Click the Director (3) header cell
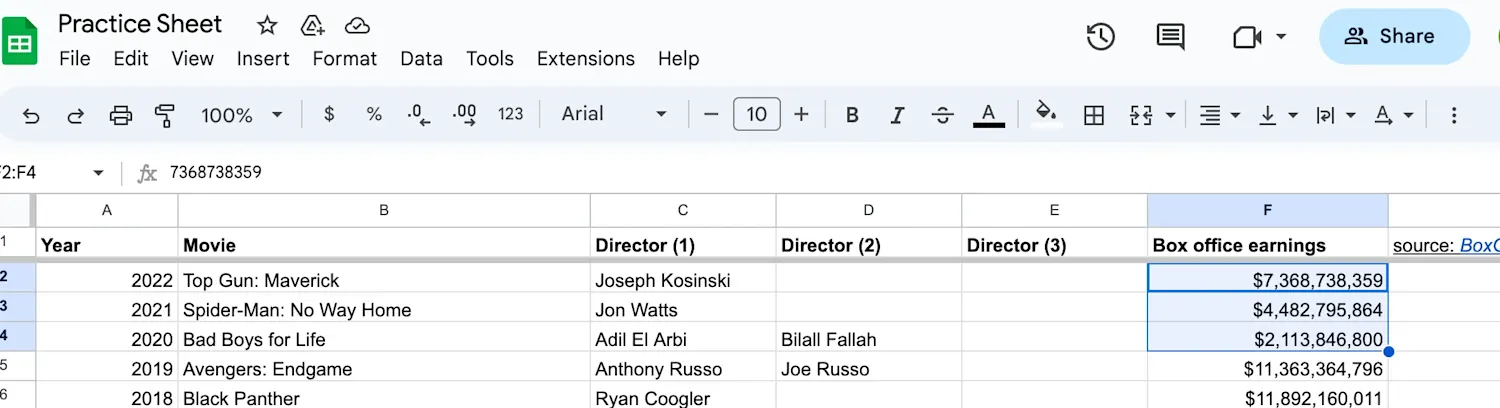 pos(1055,244)
